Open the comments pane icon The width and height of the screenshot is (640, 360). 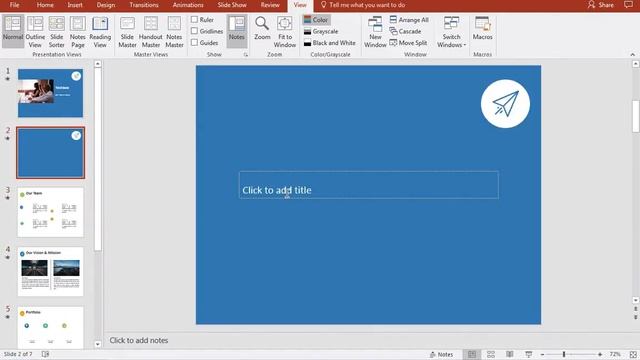click(628, 5)
